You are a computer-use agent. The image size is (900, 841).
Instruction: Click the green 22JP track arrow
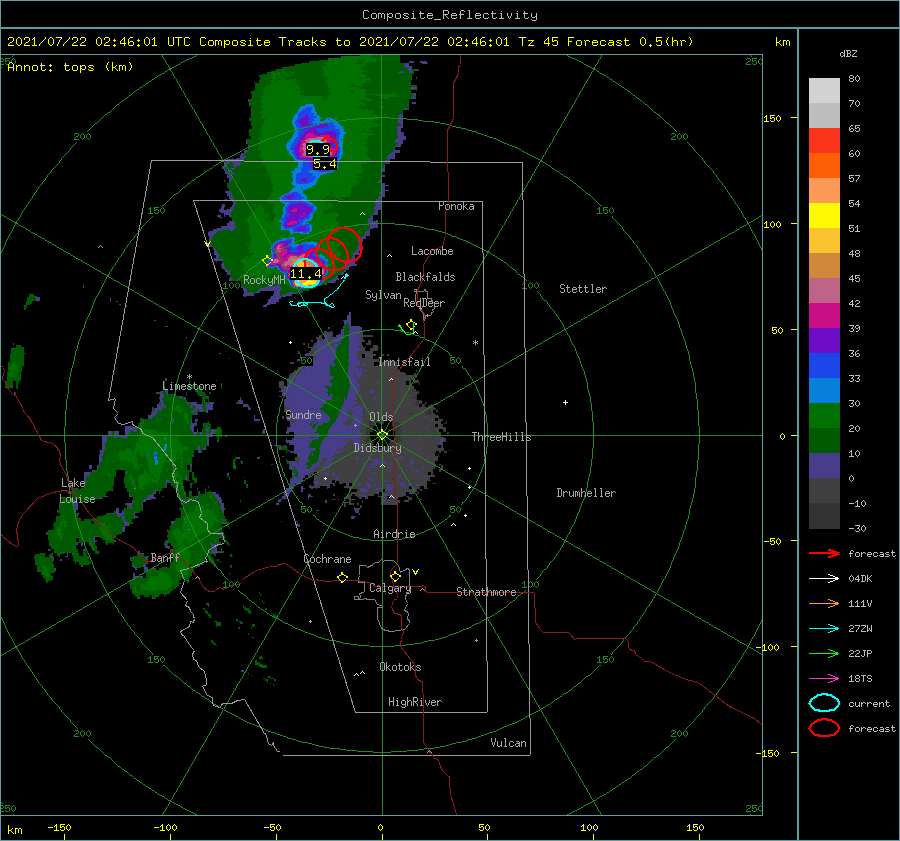824,653
